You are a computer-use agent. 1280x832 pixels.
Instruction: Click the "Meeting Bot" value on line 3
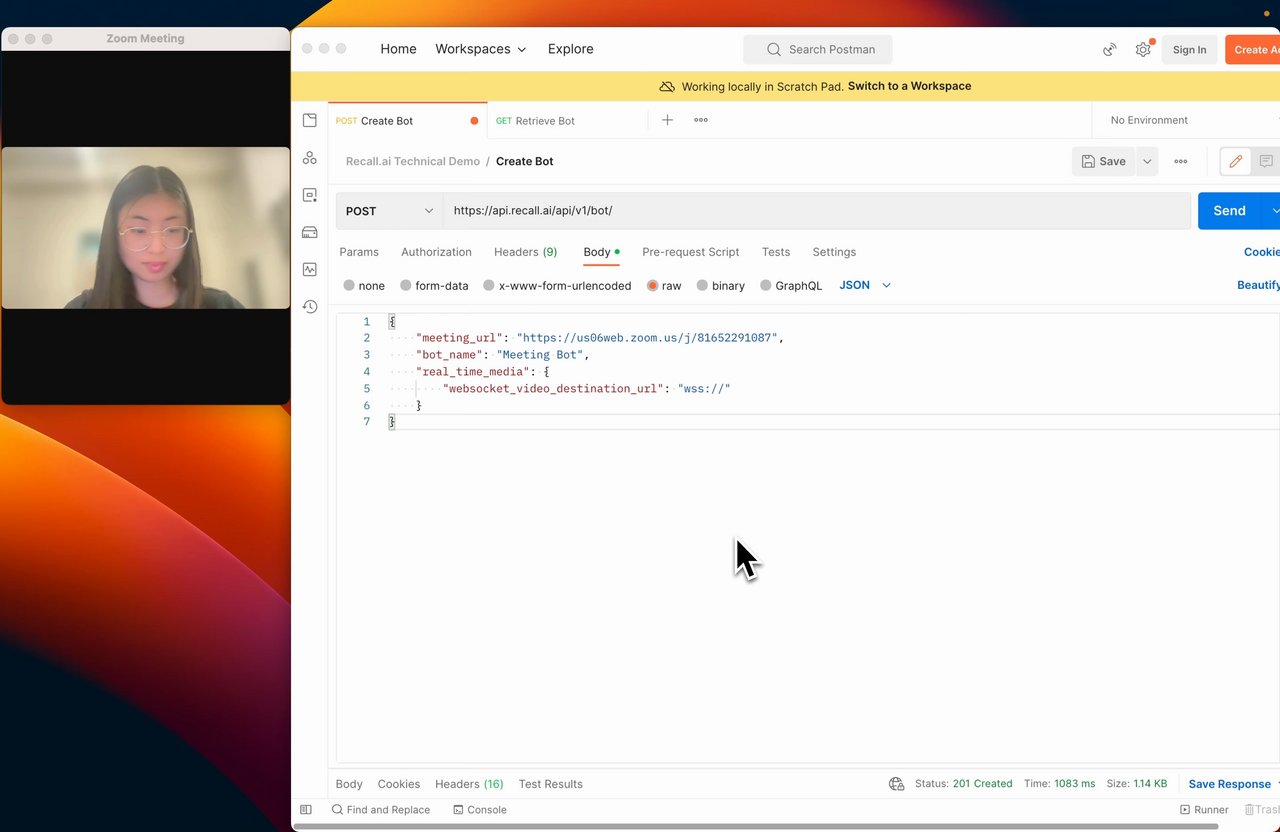(x=540, y=355)
